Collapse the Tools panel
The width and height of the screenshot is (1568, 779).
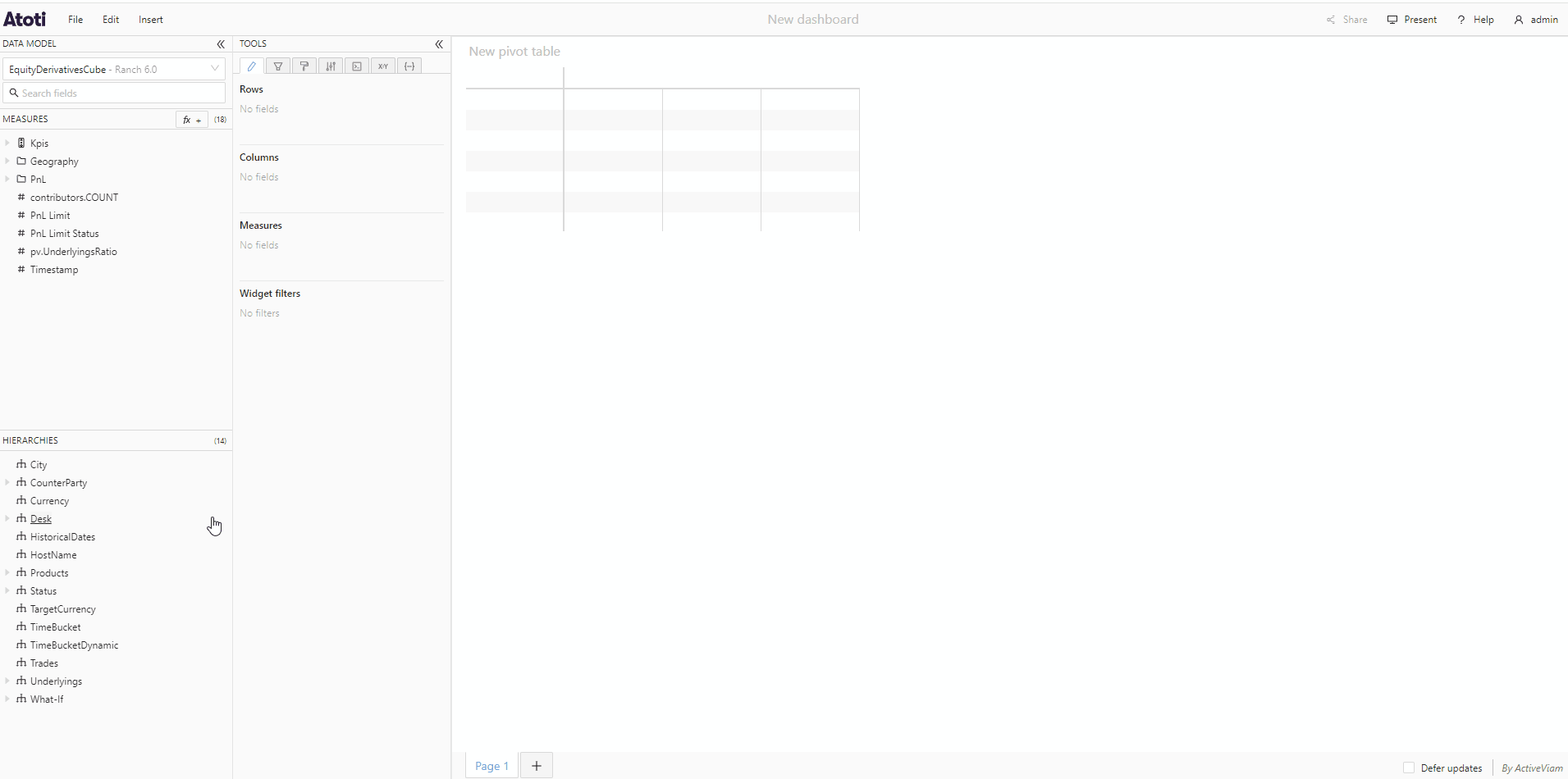[x=439, y=44]
